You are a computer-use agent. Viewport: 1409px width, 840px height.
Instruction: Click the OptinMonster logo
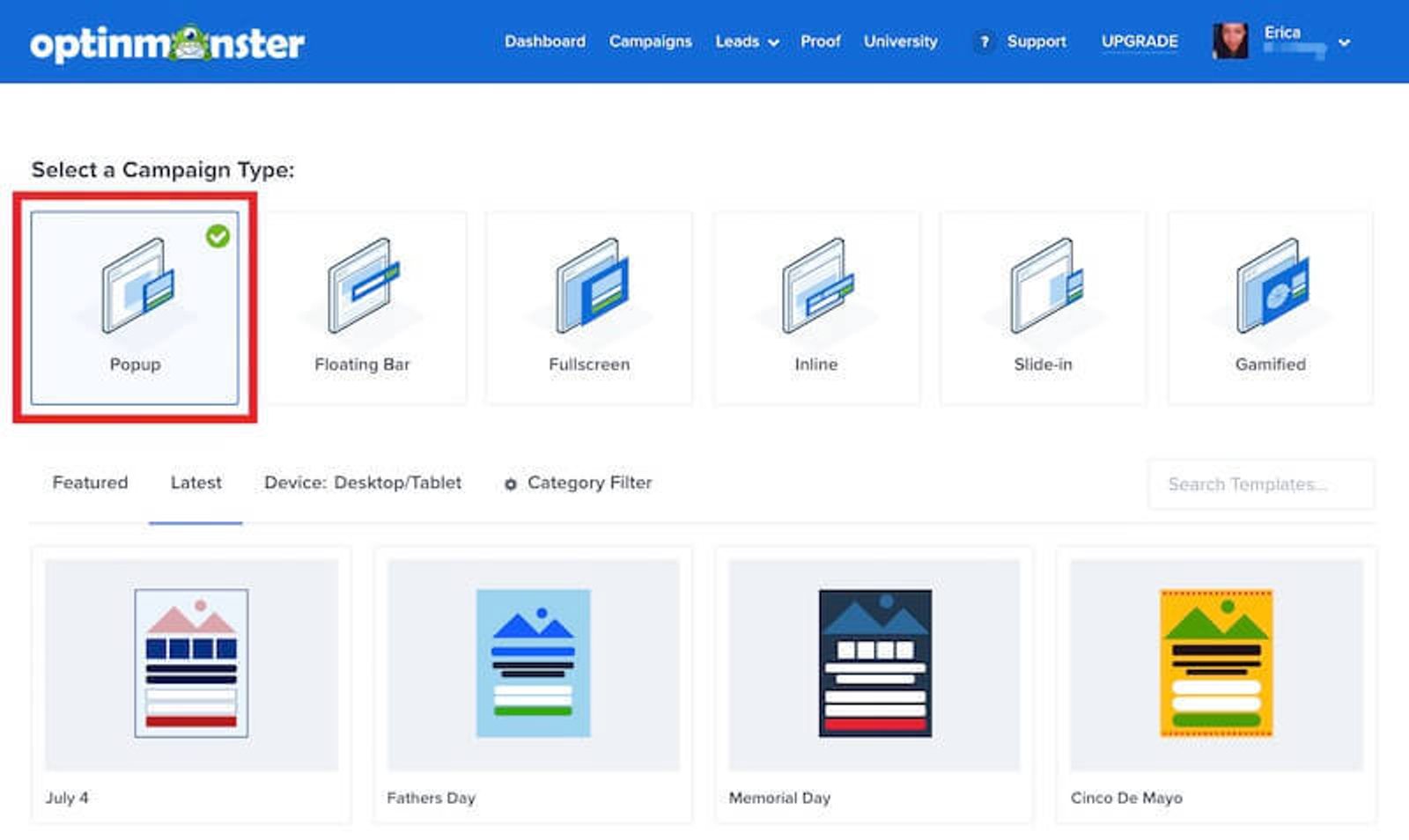[x=167, y=41]
